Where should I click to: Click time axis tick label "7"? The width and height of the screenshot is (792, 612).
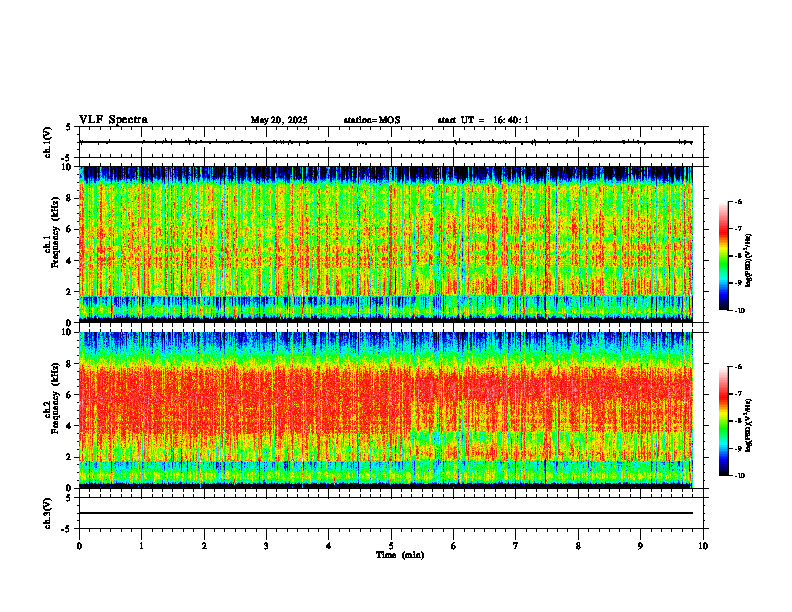coord(516,546)
